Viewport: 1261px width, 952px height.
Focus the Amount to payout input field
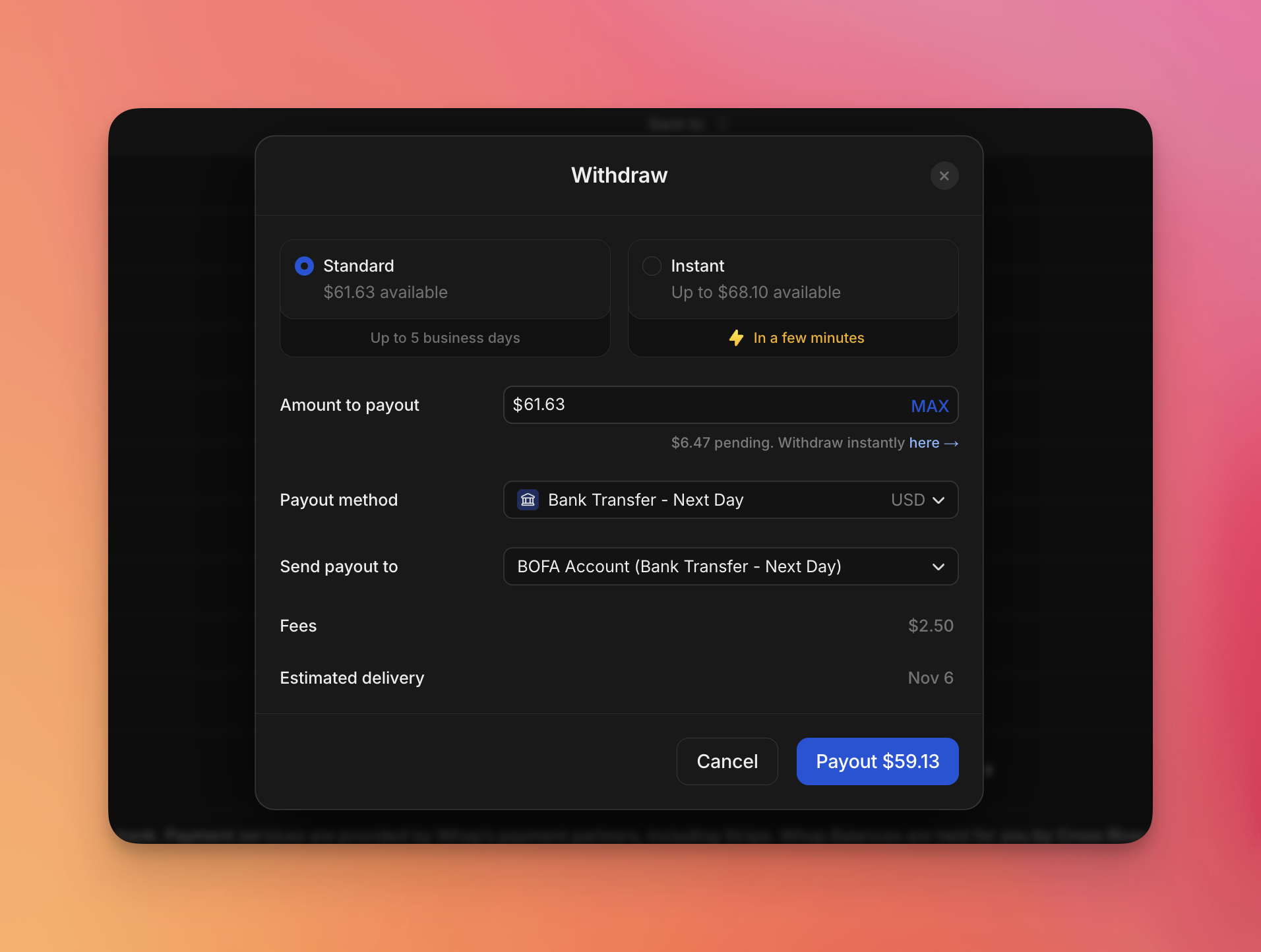[x=699, y=405]
